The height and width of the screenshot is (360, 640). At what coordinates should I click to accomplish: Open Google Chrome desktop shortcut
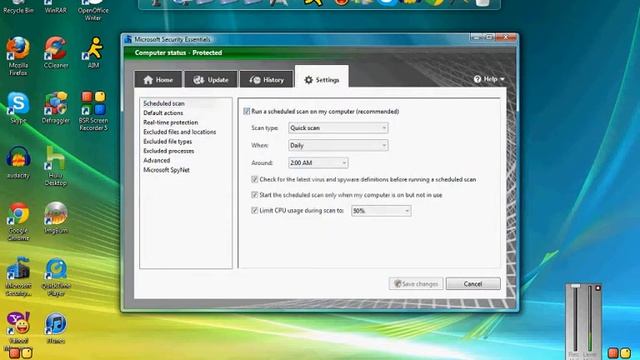[x=18, y=221]
